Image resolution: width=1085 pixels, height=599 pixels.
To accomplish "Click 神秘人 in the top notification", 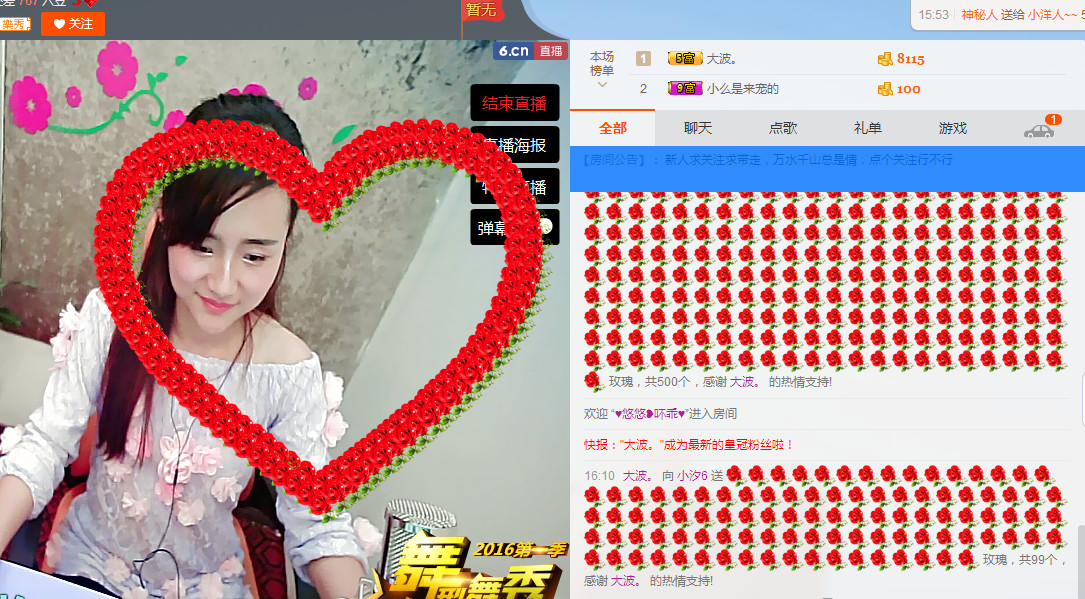I will click(979, 15).
